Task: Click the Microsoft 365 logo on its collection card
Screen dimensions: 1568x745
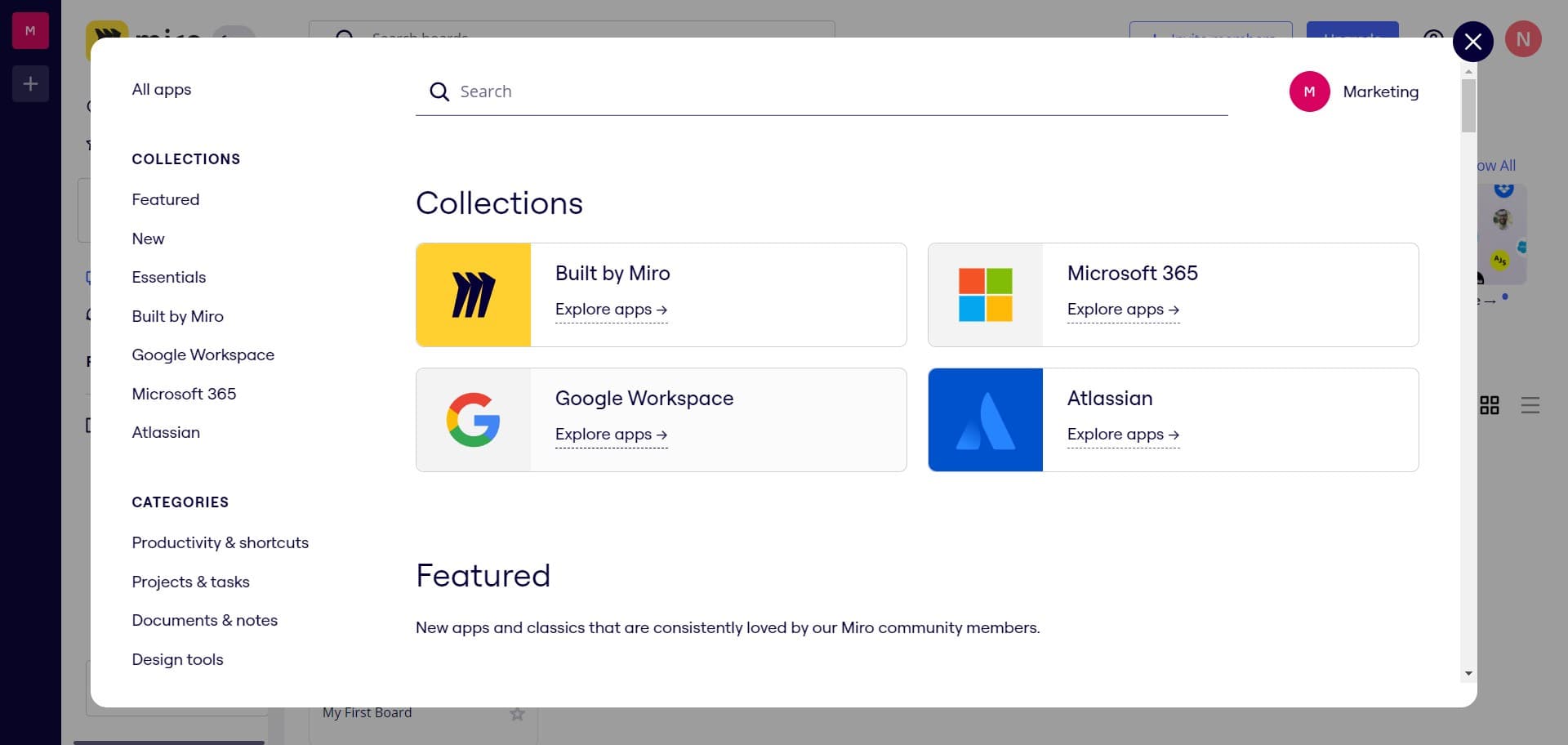Action: pos(986,294)
